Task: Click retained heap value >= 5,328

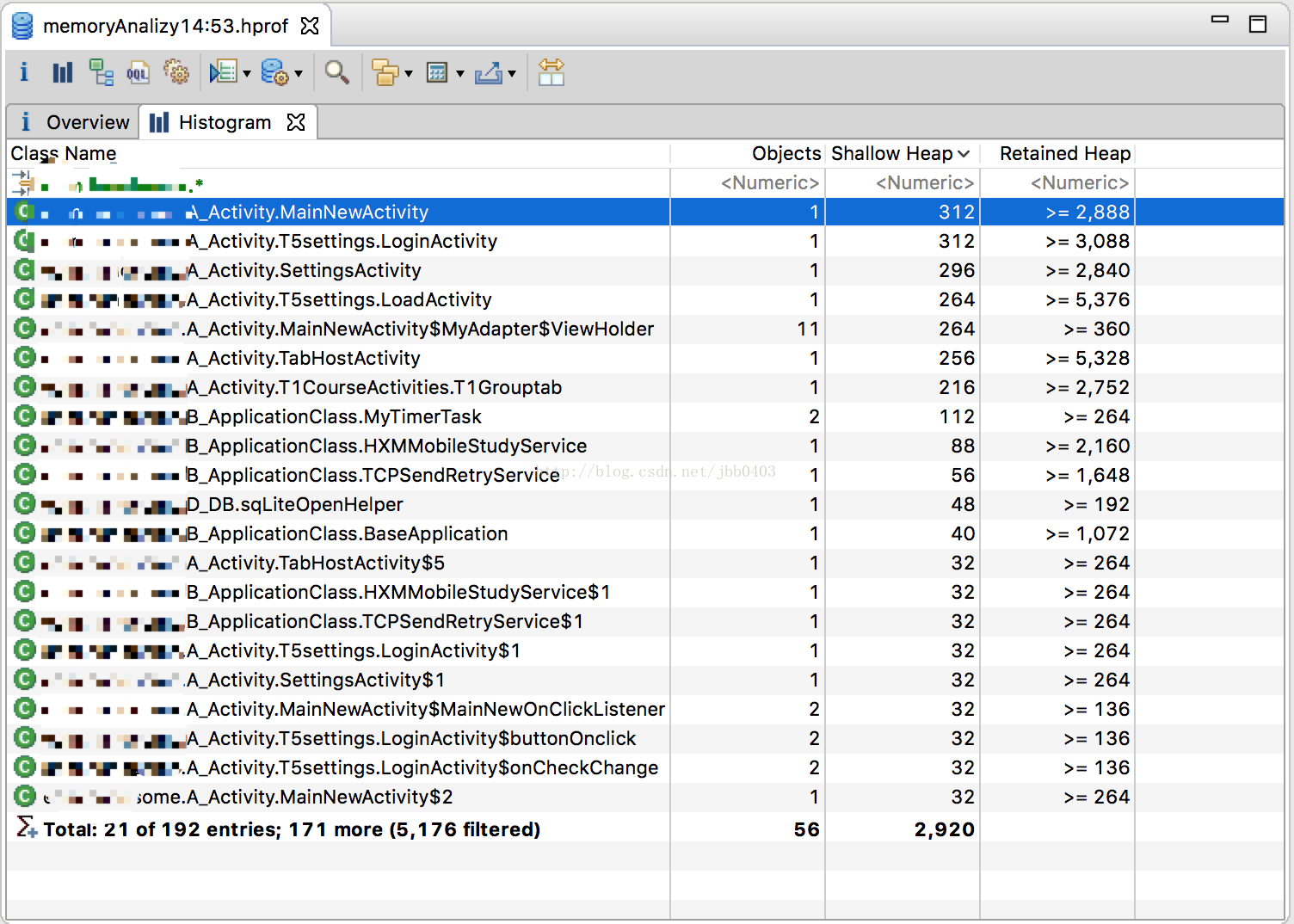Action: [x=1088, y=359]
